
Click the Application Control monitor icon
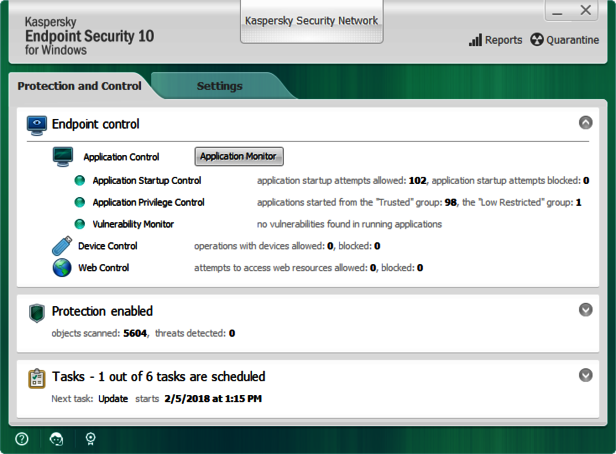coord(63,156)
